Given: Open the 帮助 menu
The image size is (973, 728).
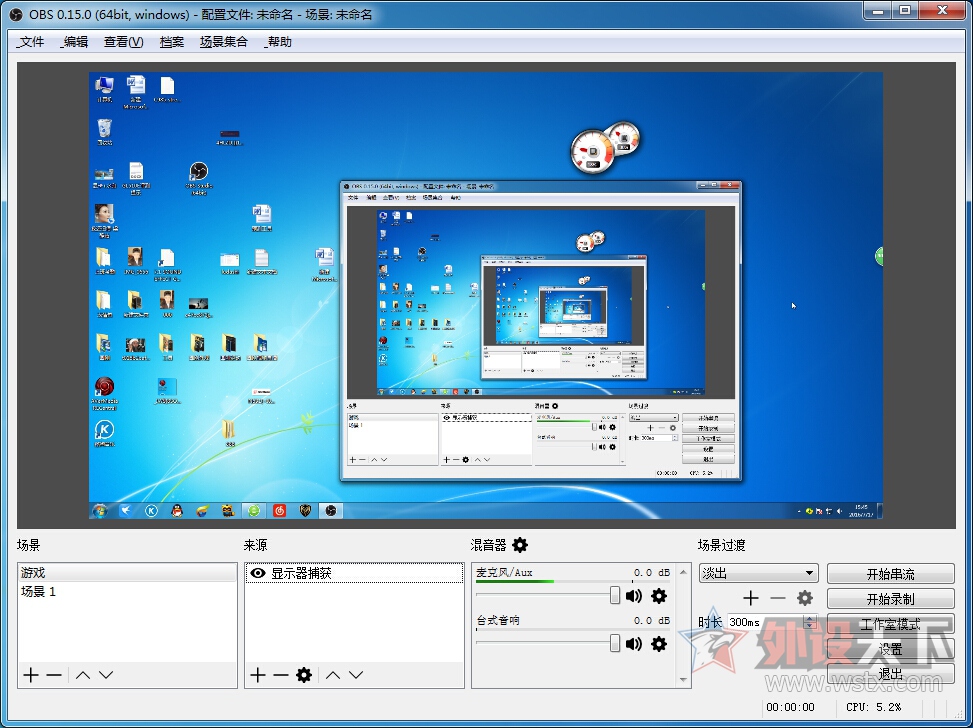Looking at the screenshot, I should [x=278, y=42].
